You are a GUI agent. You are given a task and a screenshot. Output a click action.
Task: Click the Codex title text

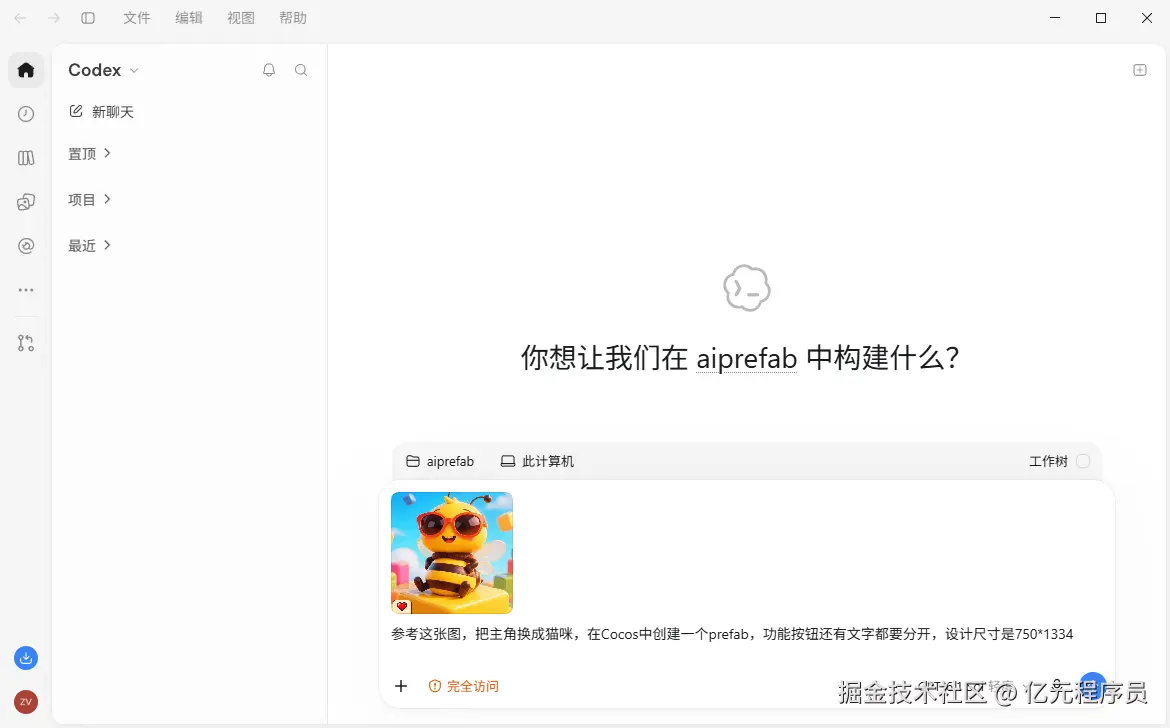click(x=95, y=70)
